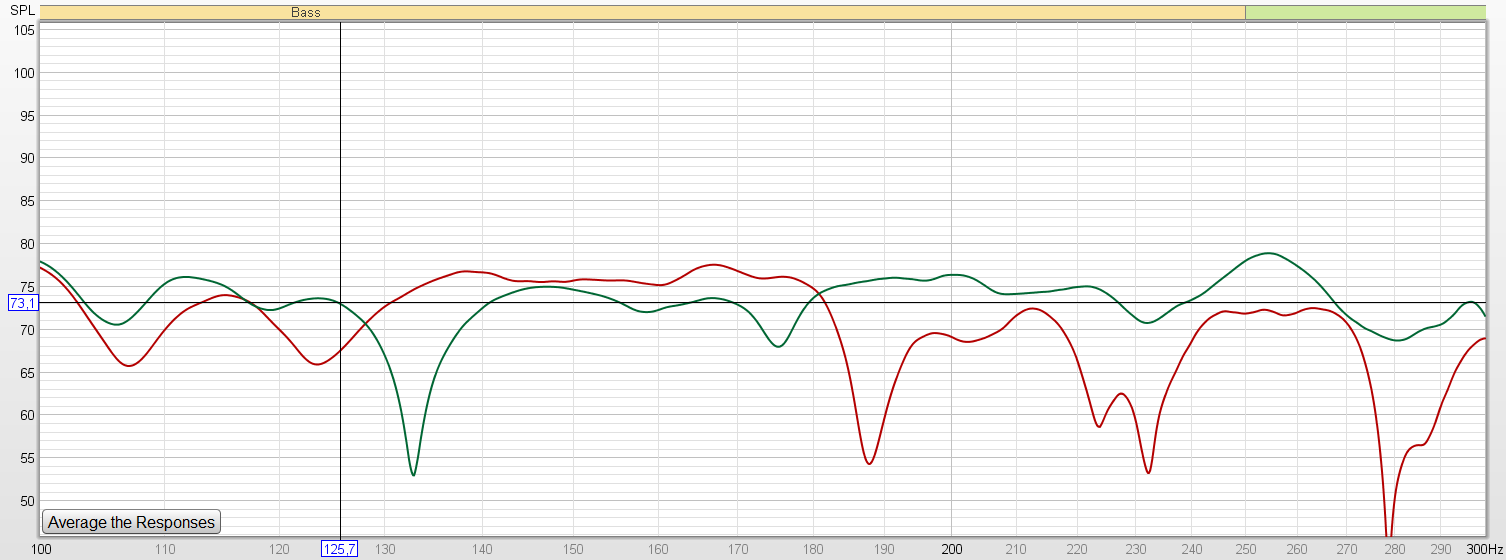
Task: Click the red trace dip near 232 Hz
Action: [x=1148, y=472]
